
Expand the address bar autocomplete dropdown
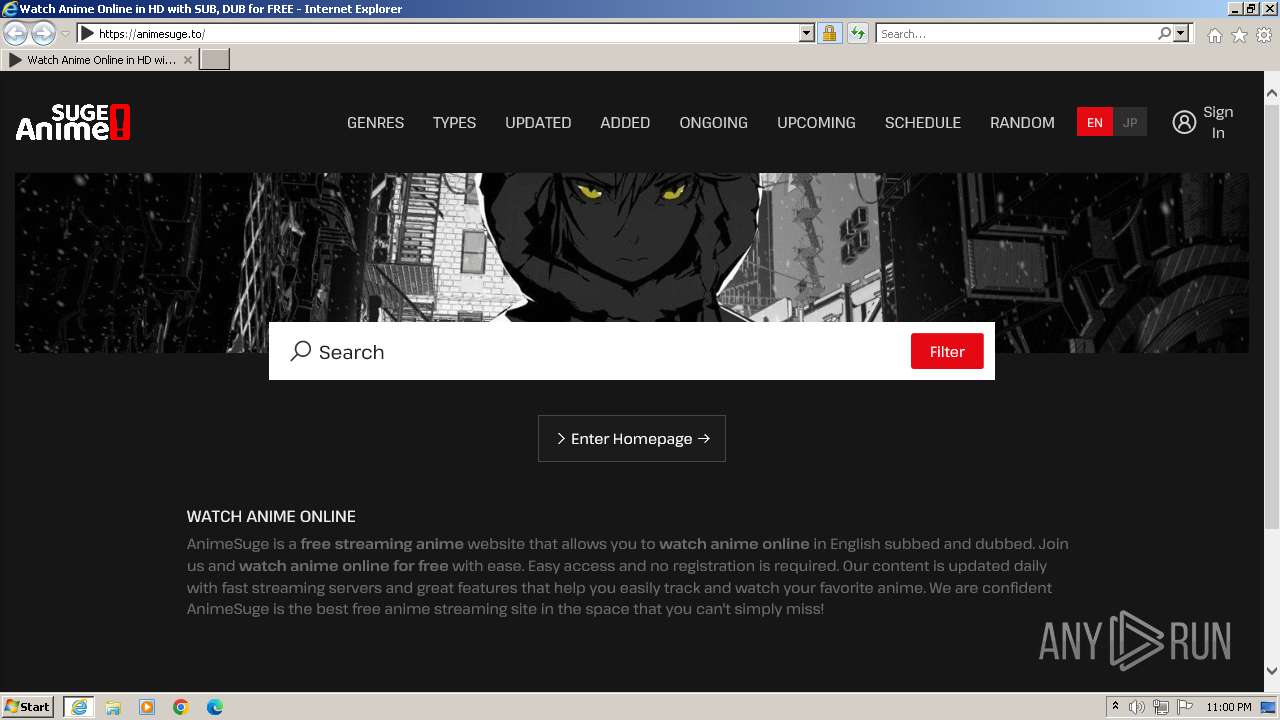[807, 33]
